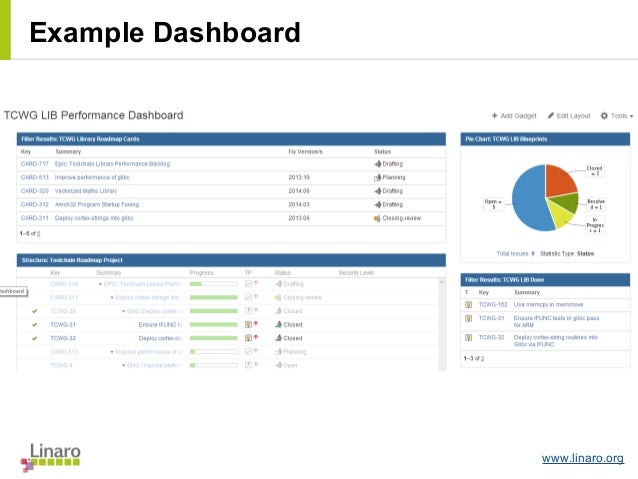Click issue type icon for TCWG-31 in Done list
Image resolution: width=638 pixels, height=479 pixels.
pos(469,318)
